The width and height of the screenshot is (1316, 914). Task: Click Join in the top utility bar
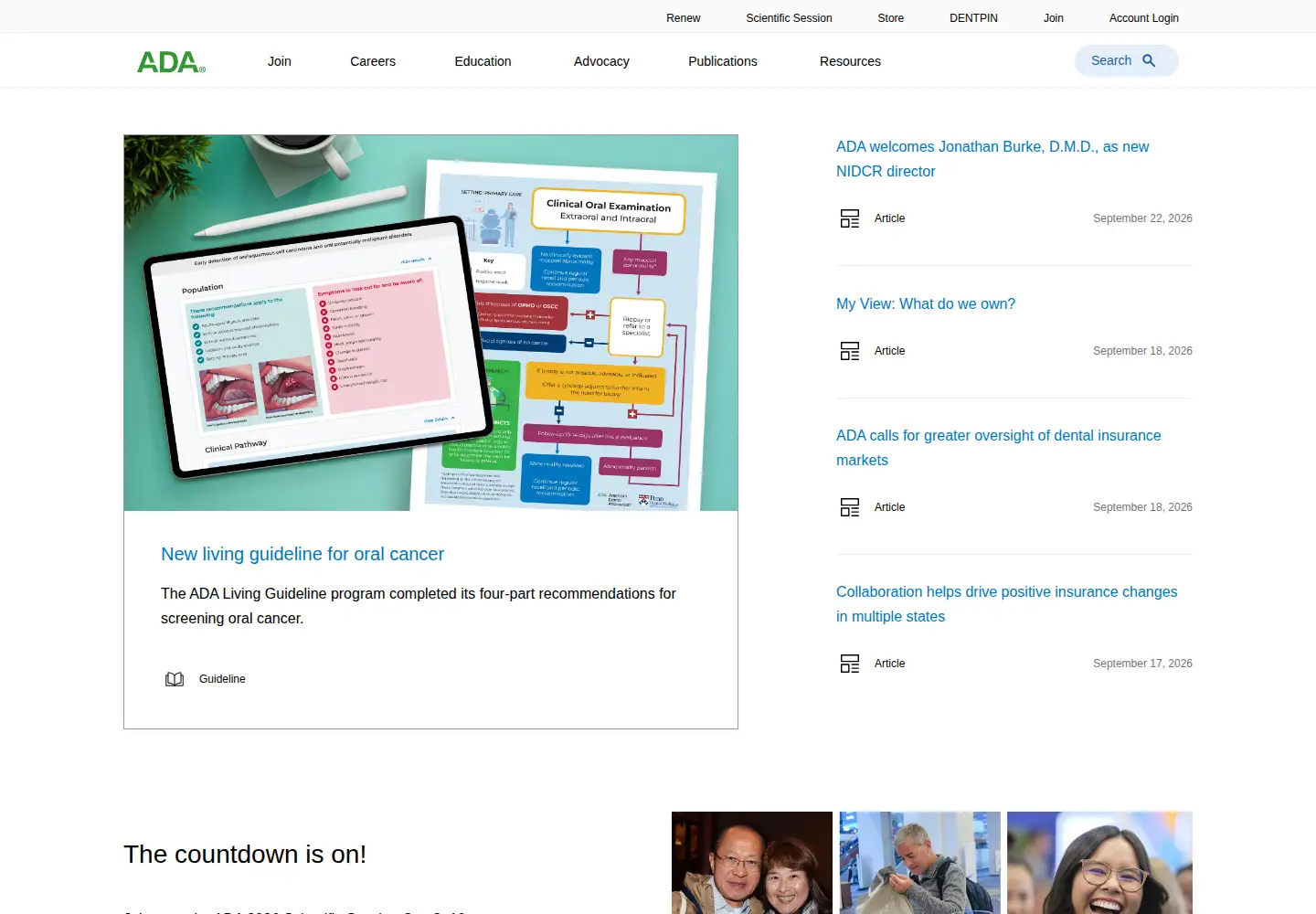1054,18
